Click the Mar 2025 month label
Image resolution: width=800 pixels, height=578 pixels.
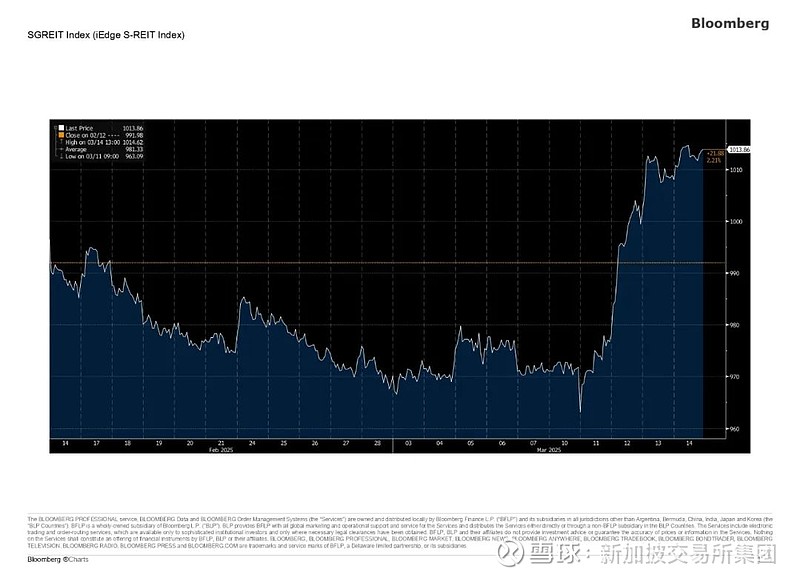(548, 450)
